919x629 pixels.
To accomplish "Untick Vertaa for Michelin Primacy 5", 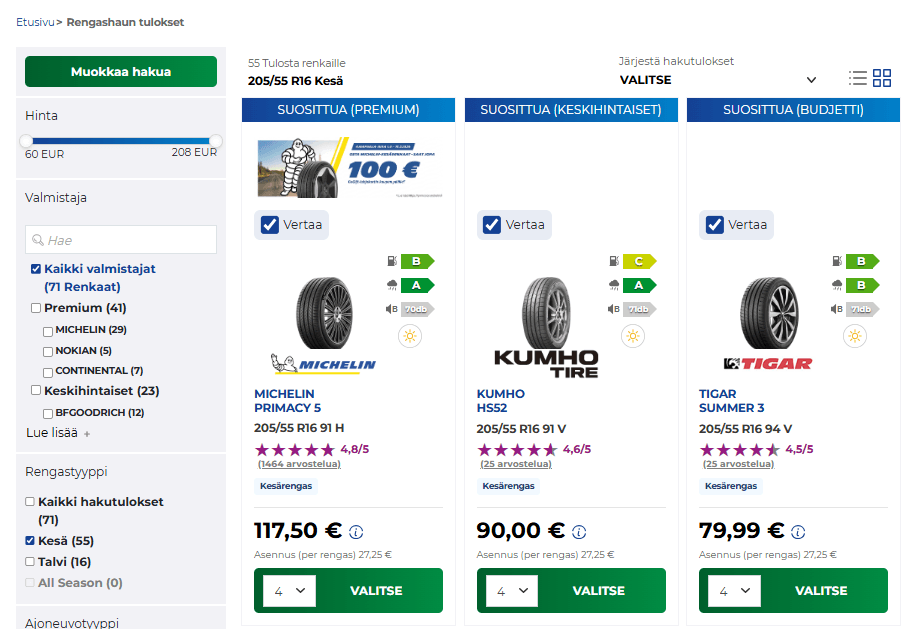I will 270,225.
